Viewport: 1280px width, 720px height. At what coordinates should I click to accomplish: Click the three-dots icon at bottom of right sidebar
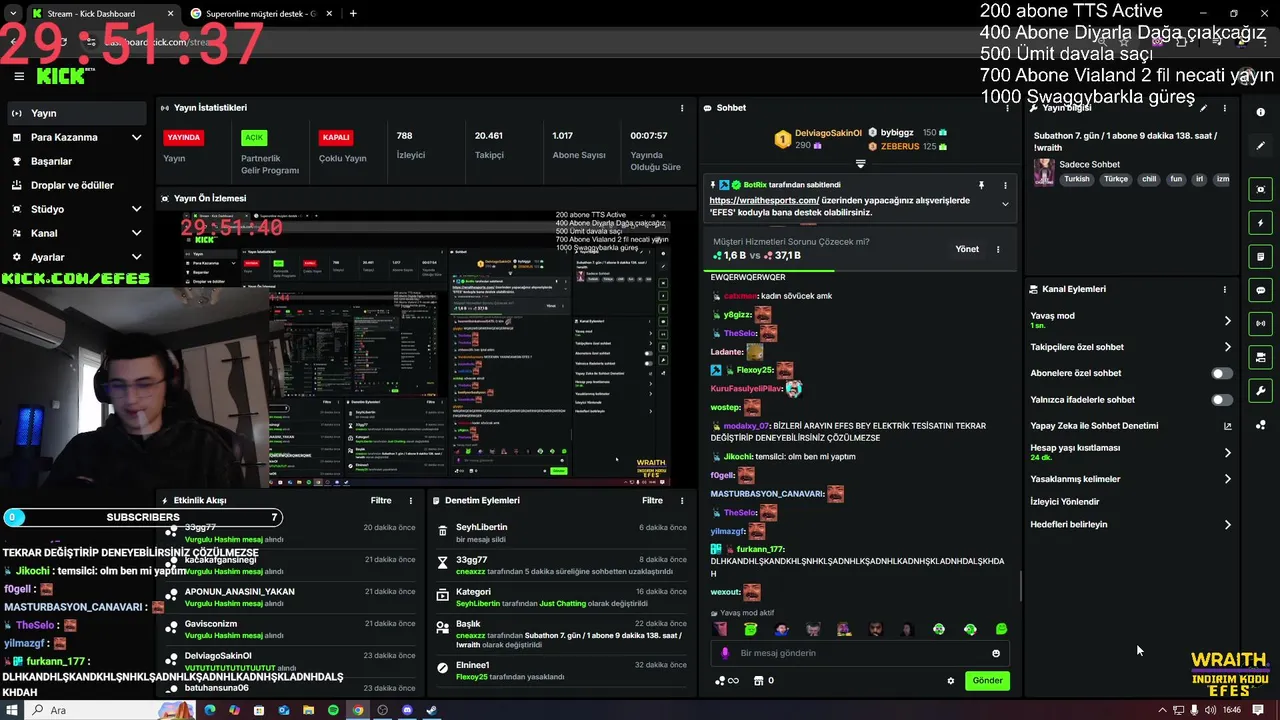[1261, 425]
